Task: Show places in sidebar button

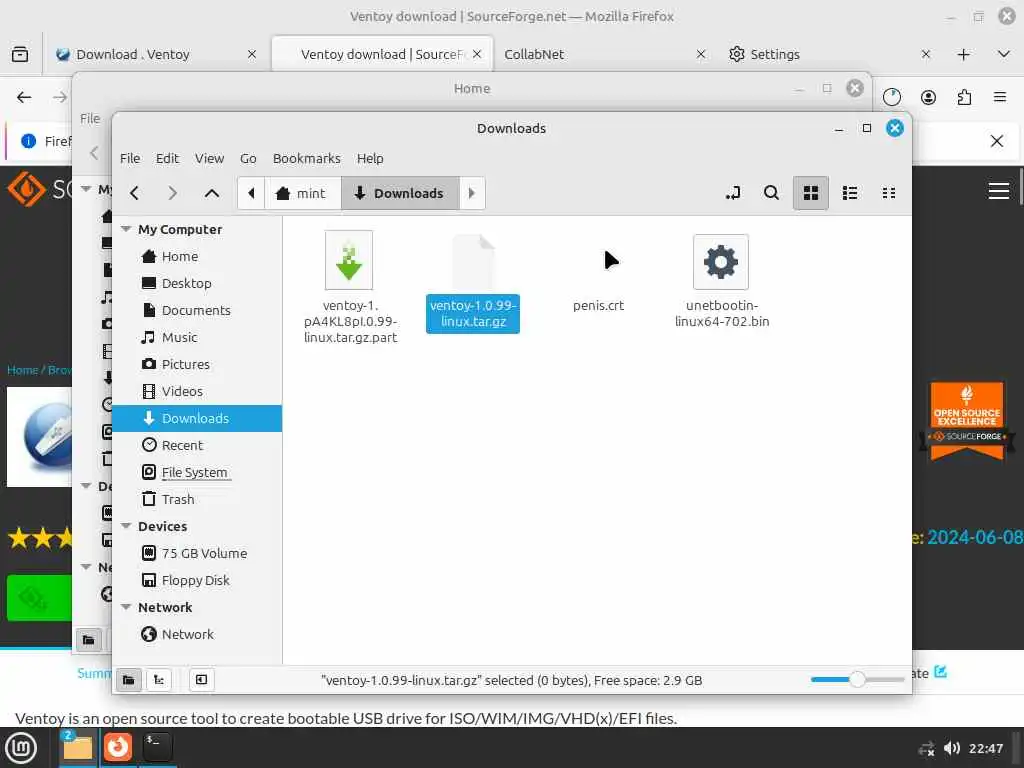Action: (x=129, y=680)
